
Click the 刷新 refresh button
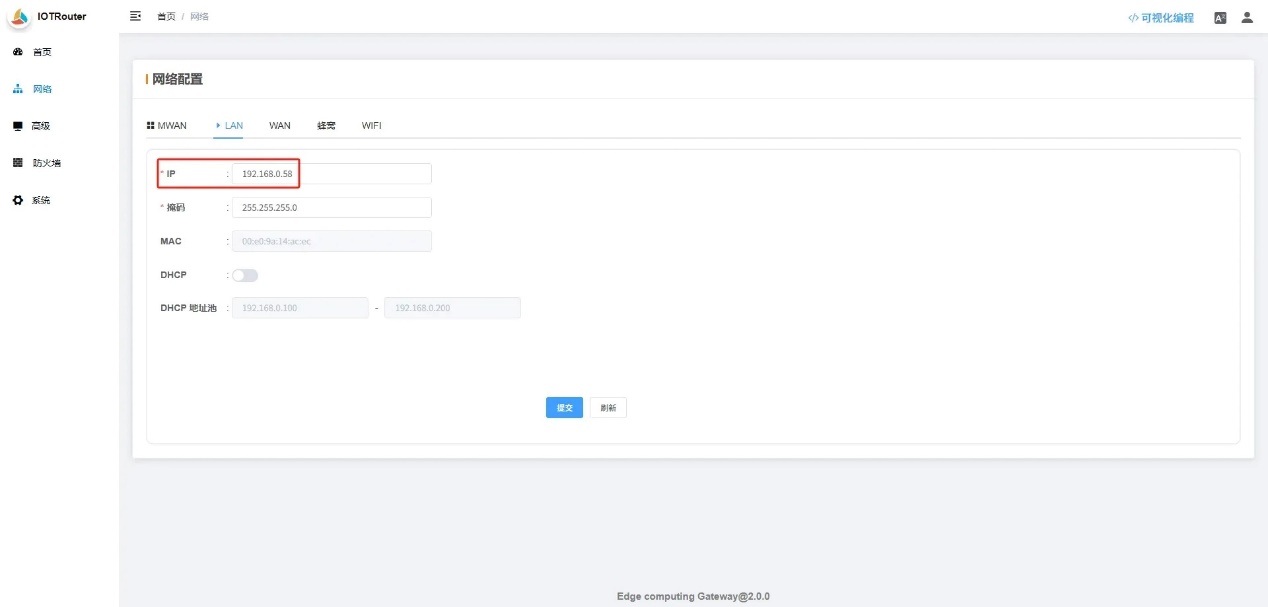pyautogui.click(x=608, y=408)
